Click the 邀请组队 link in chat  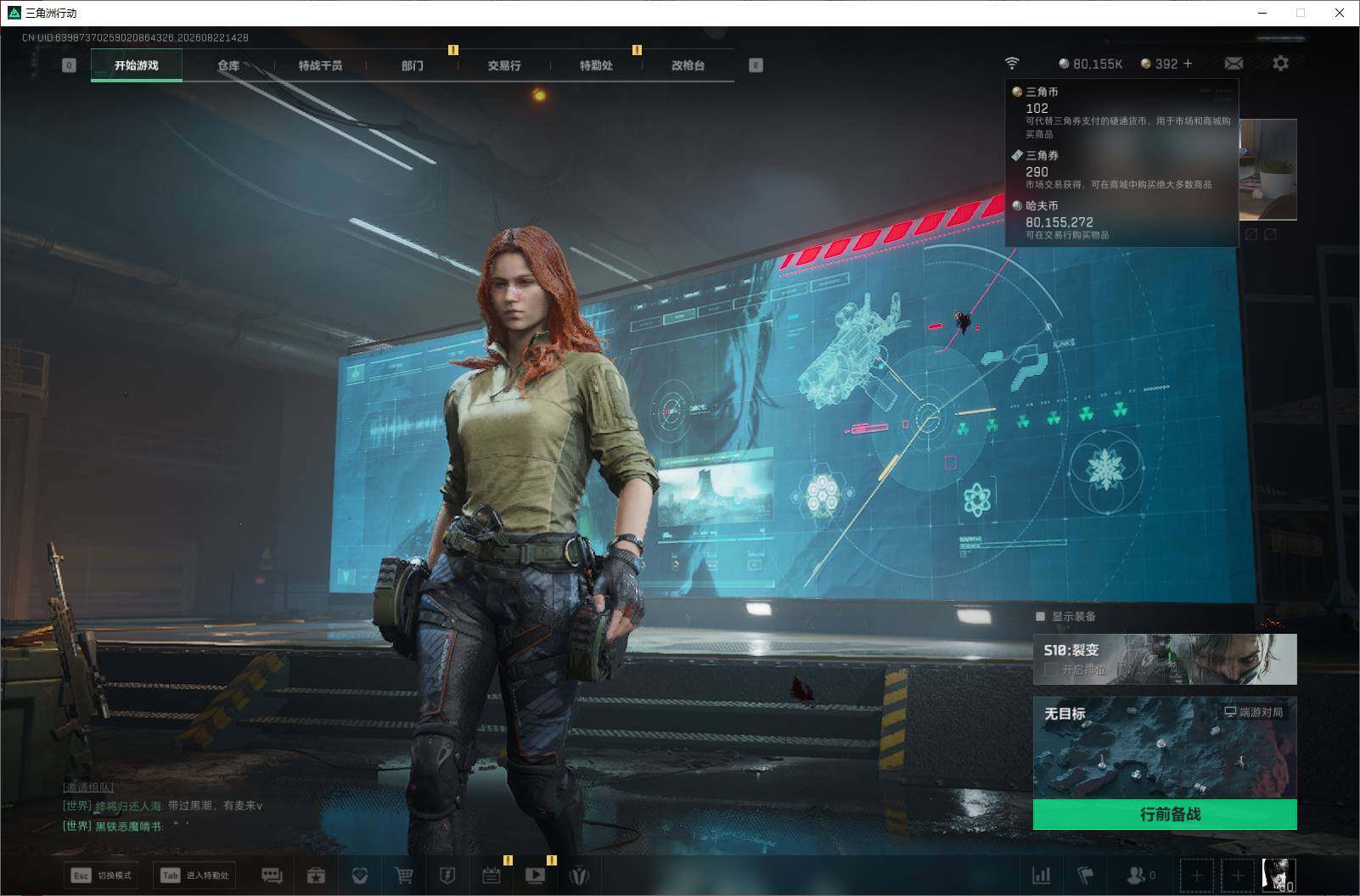click(x=88, y=787)
